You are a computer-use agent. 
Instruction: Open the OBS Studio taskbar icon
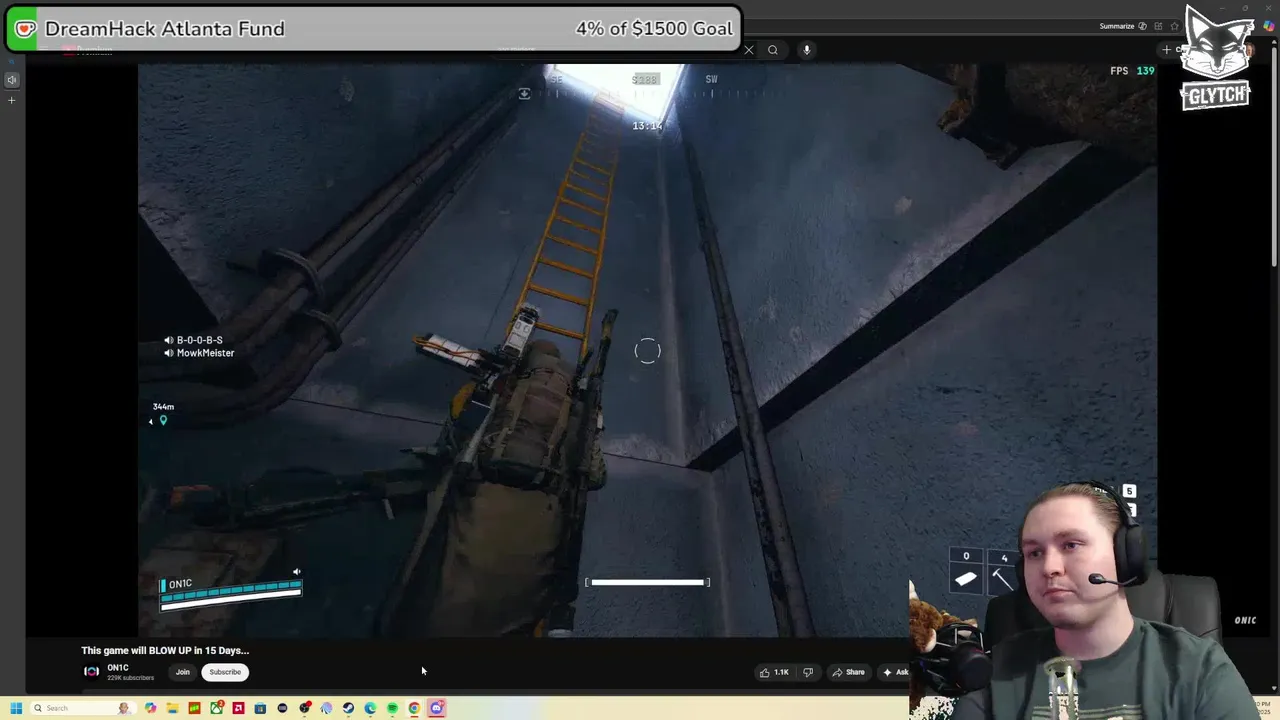pos(304,708)
